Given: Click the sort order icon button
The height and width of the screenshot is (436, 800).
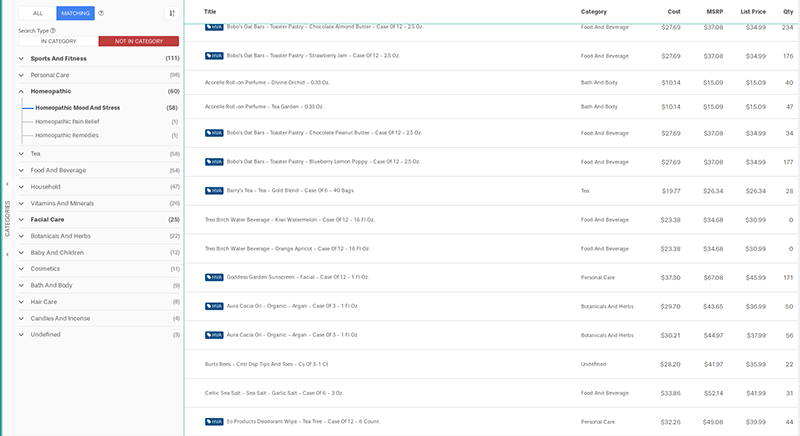Looking at the screenshot, I should click(172, 13).
